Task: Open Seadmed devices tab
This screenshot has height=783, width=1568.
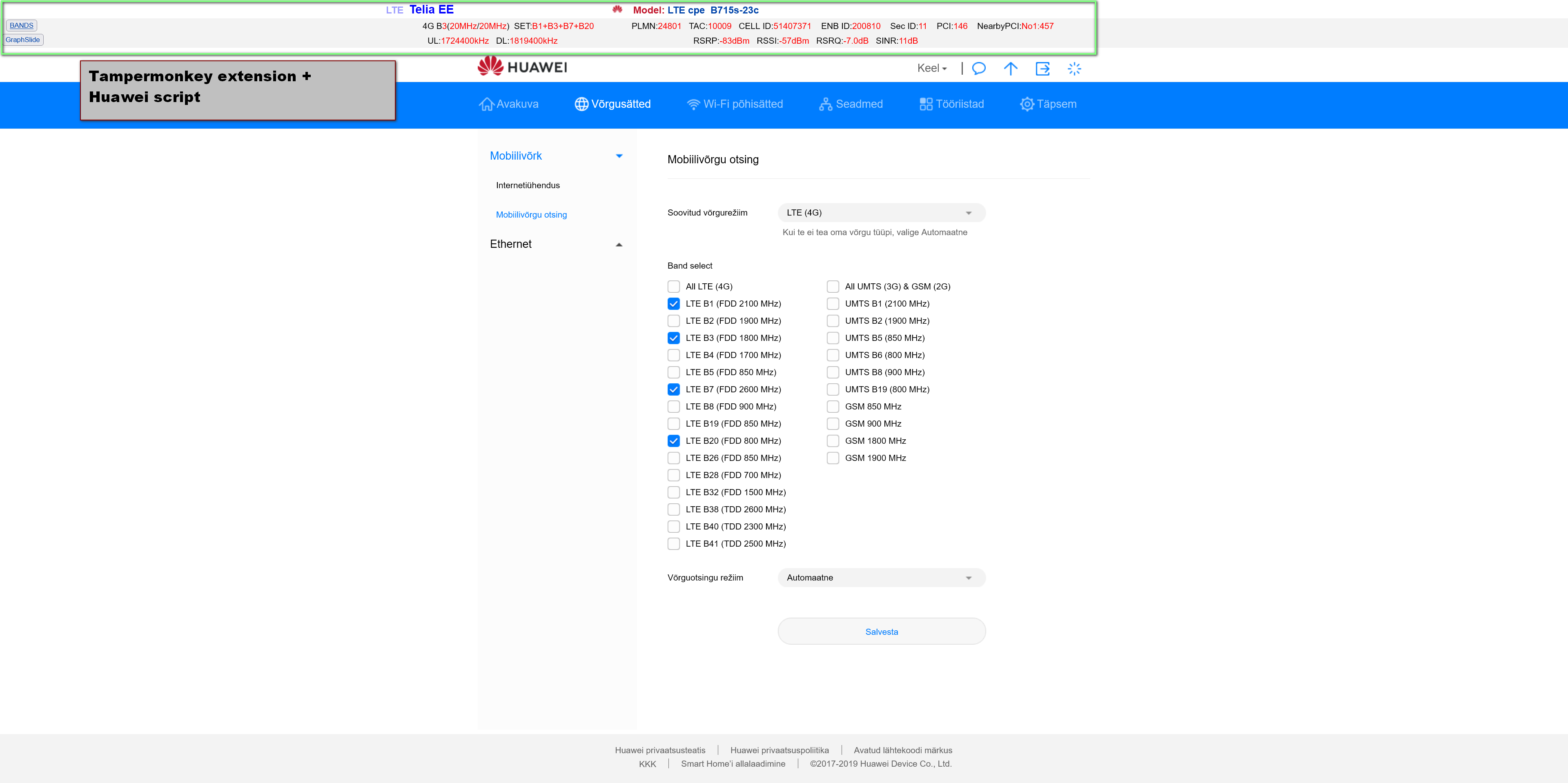Action: pos(851,104)
